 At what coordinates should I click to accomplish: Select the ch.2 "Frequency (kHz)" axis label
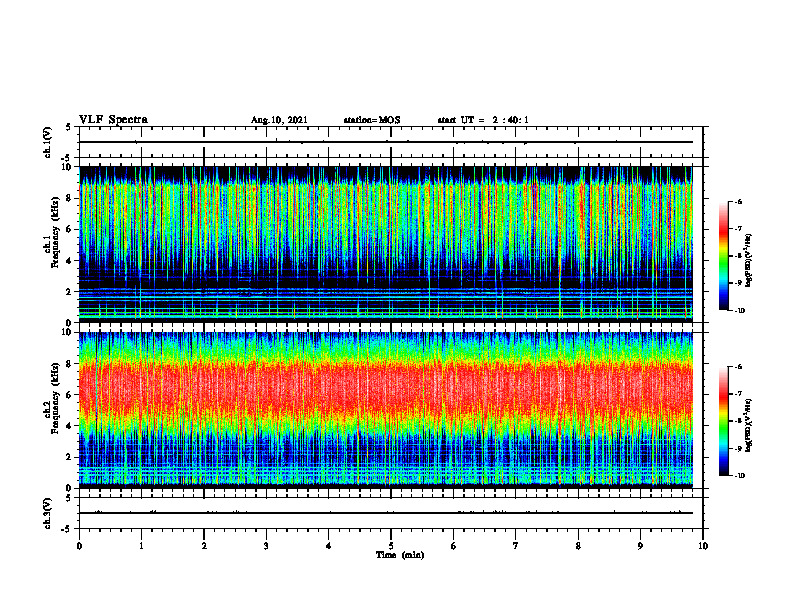tap(55, 398)
